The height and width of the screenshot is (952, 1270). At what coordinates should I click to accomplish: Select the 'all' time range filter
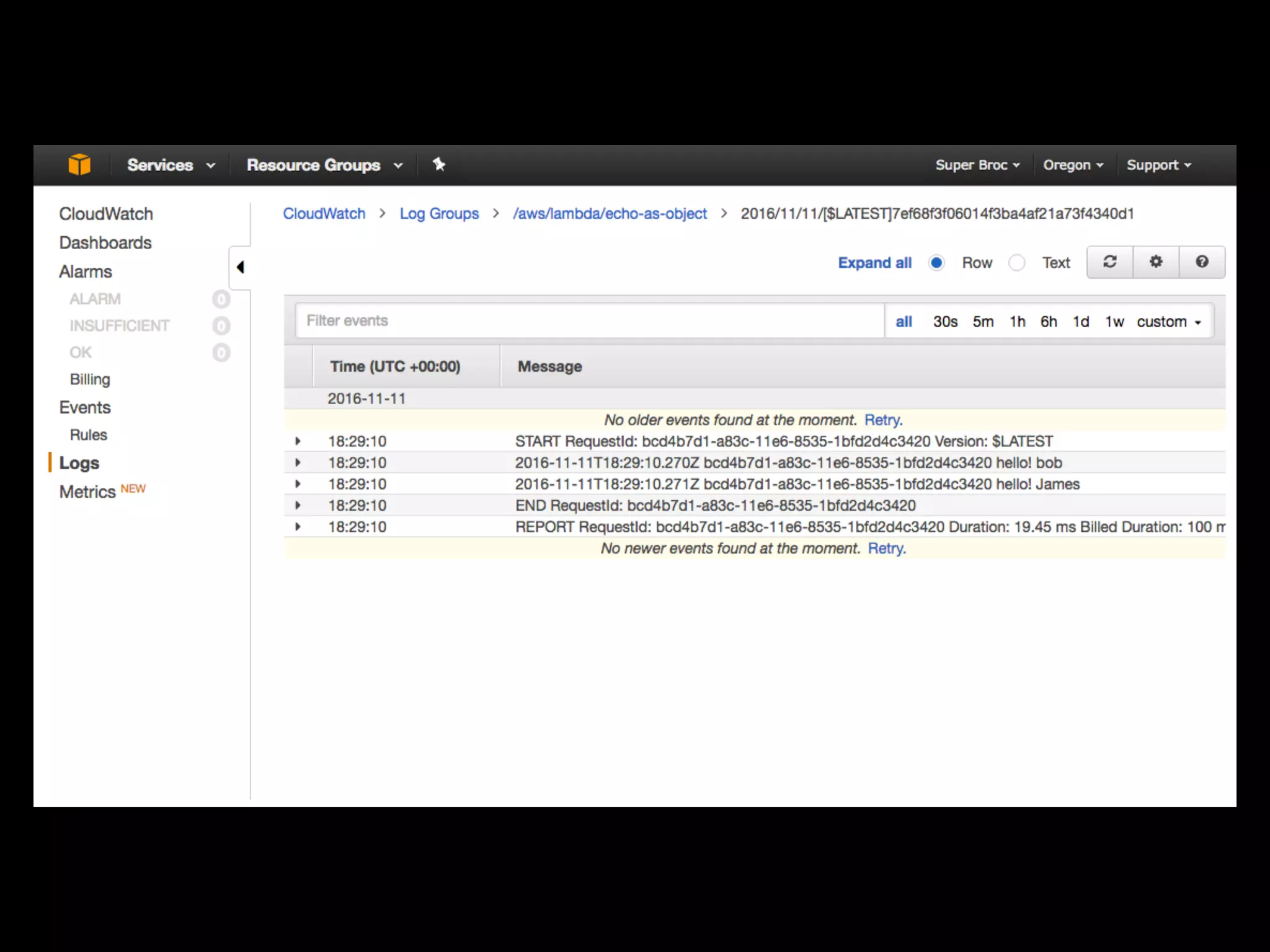coord(904,322)
